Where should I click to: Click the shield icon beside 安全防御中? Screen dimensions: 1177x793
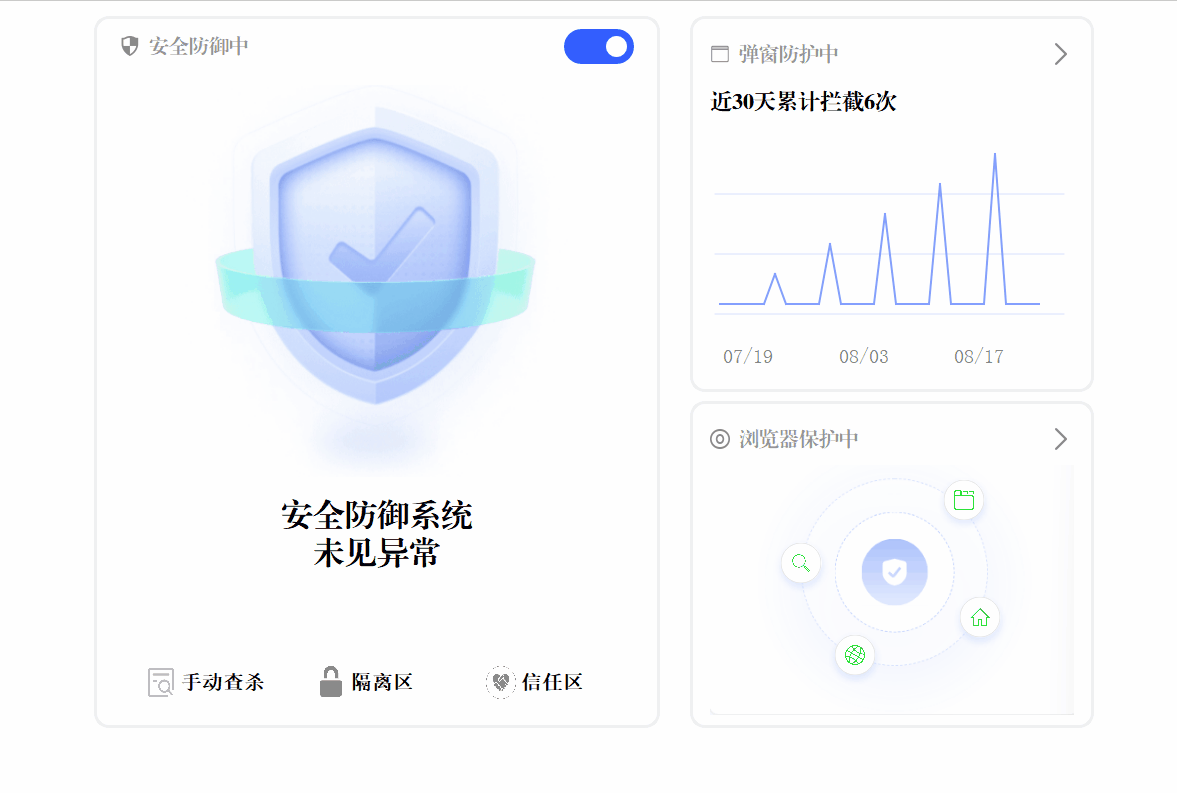(130, 47)
